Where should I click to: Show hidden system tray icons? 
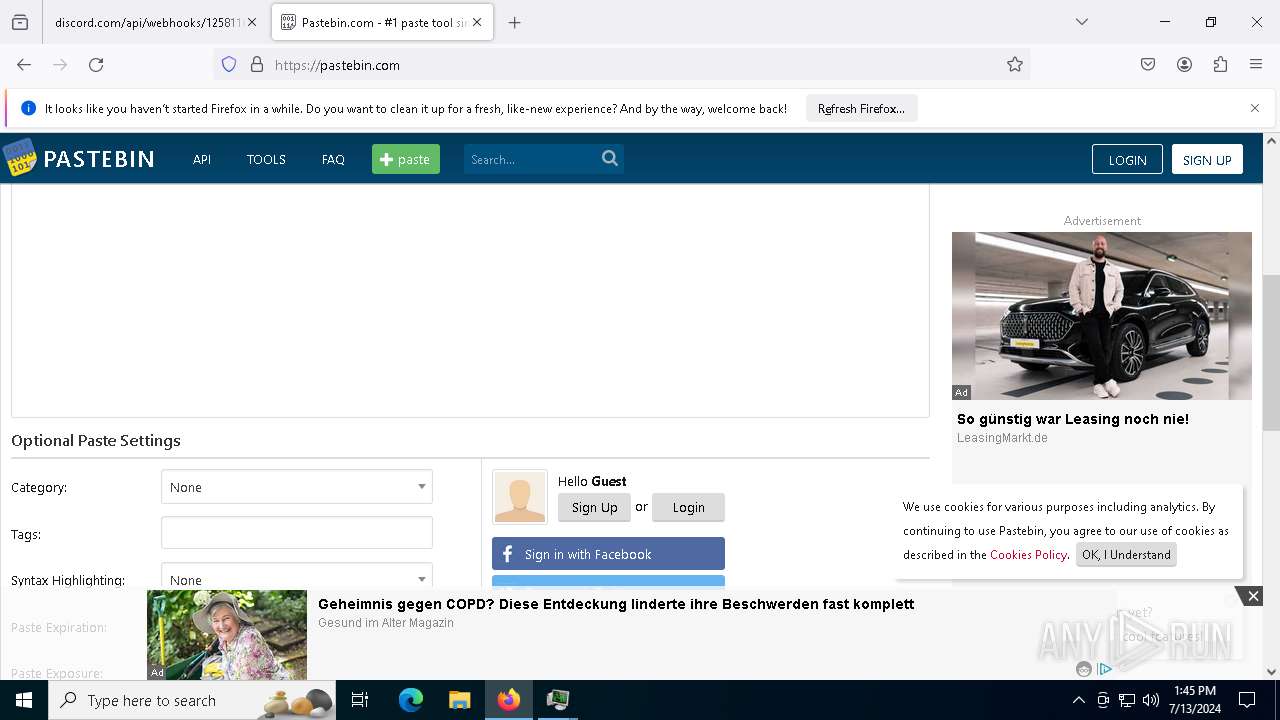pyautogui.click(x=1078, y=700)
